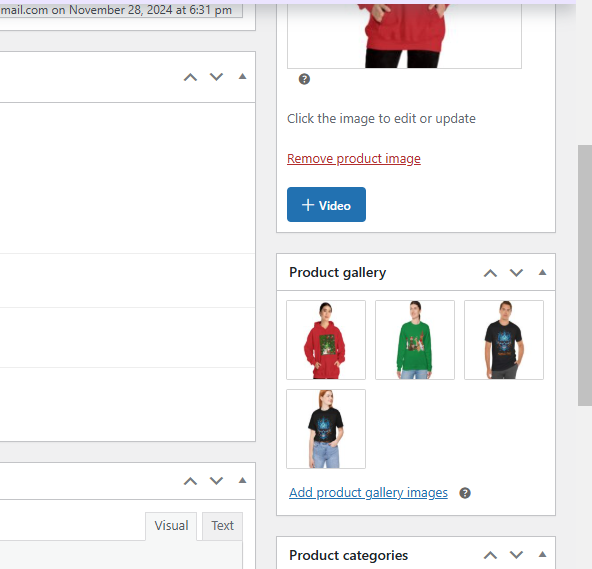Toggle the left panel below the date line
Viewport: 592px width, 569px height.
[x=242, y=76]
